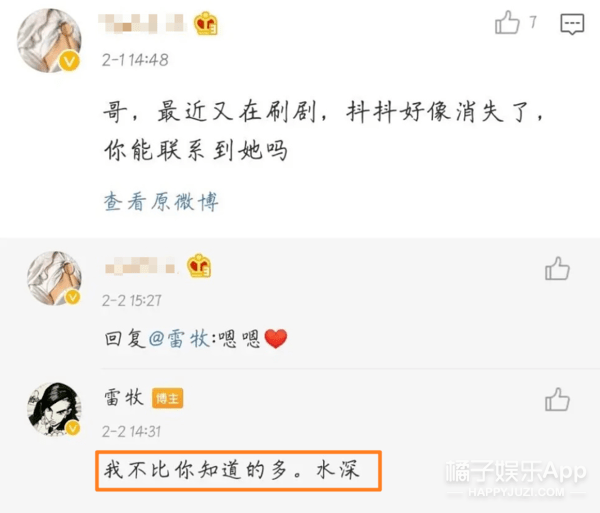The width and height of the screenshot is (600, 513).
Task: Click the top comment text about 抖抖
Action: (x=323, y=131)
